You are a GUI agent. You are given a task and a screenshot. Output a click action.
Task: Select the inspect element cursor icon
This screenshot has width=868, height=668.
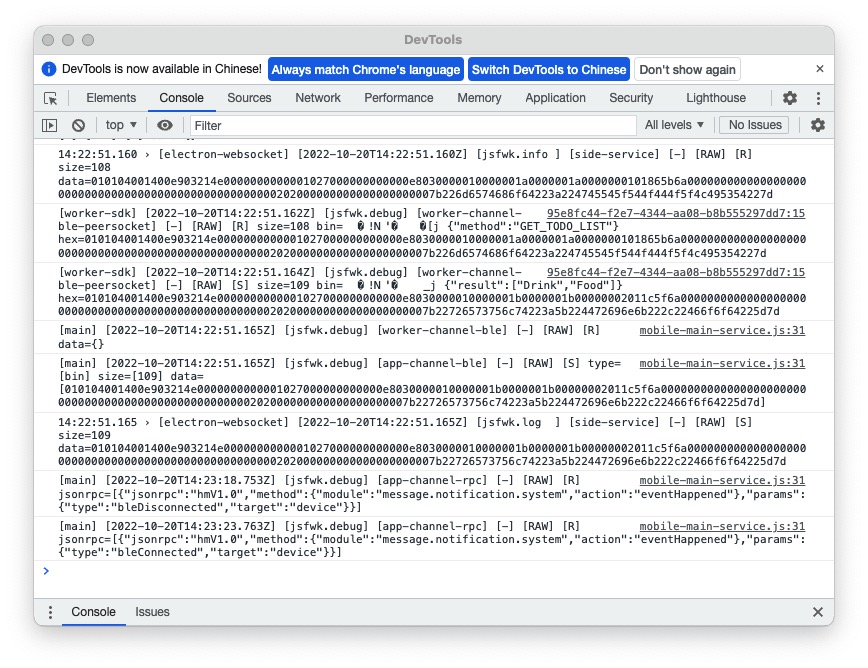(52, 98)
